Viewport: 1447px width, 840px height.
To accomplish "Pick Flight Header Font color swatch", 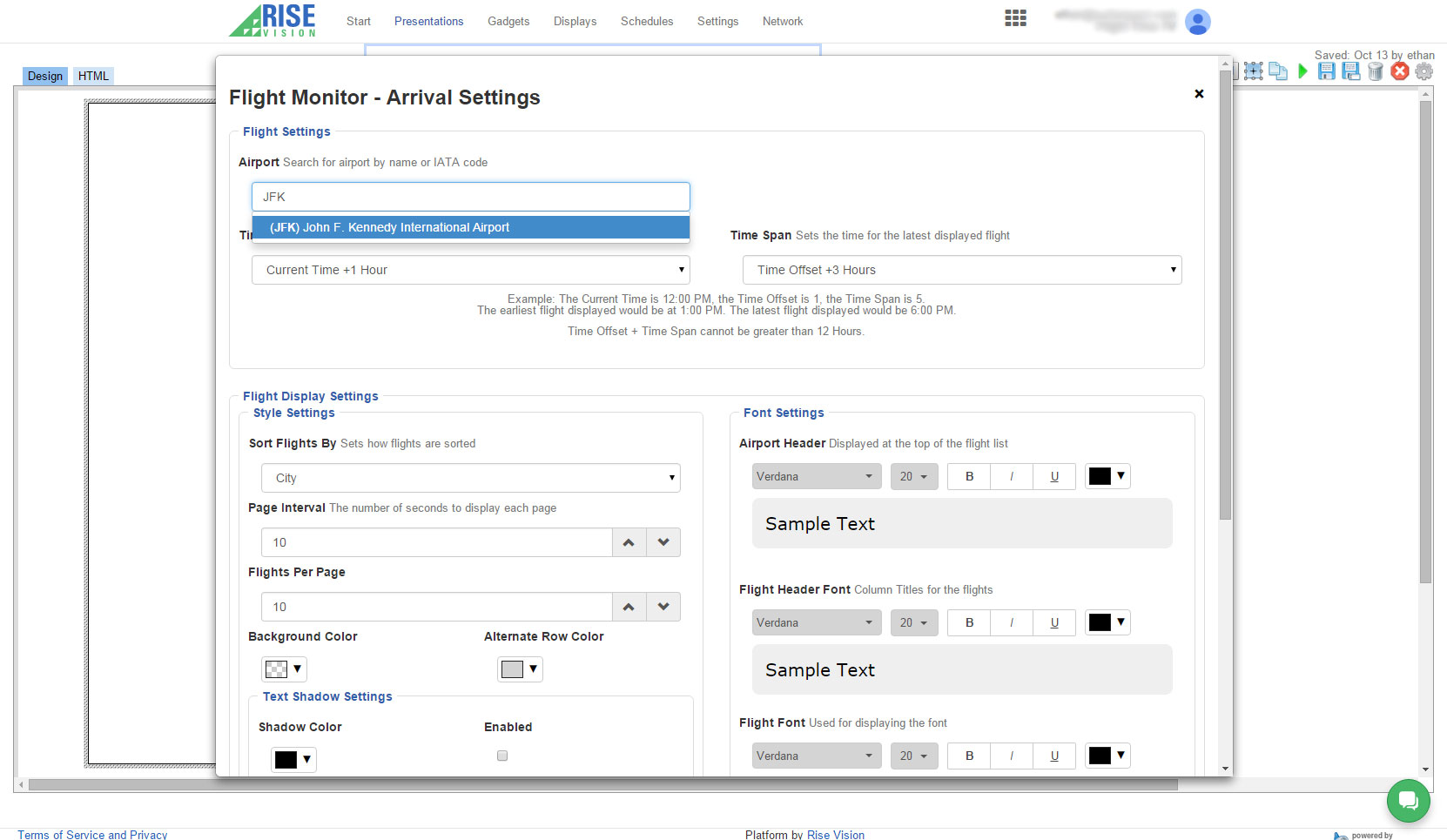I will pyautogui.click(x=1107, y=622).
